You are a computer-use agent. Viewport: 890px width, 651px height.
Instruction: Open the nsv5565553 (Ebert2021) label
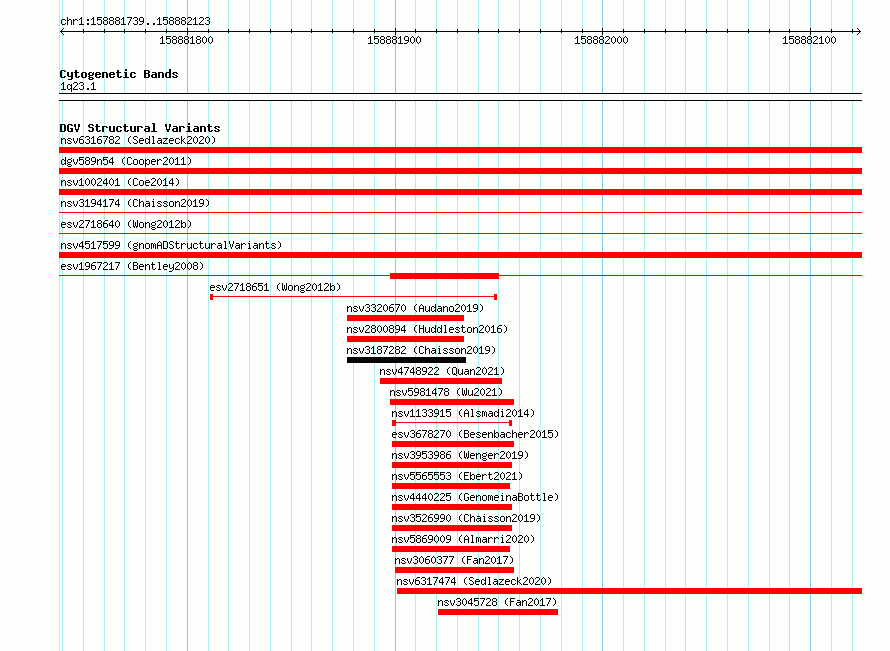(457, 476)
